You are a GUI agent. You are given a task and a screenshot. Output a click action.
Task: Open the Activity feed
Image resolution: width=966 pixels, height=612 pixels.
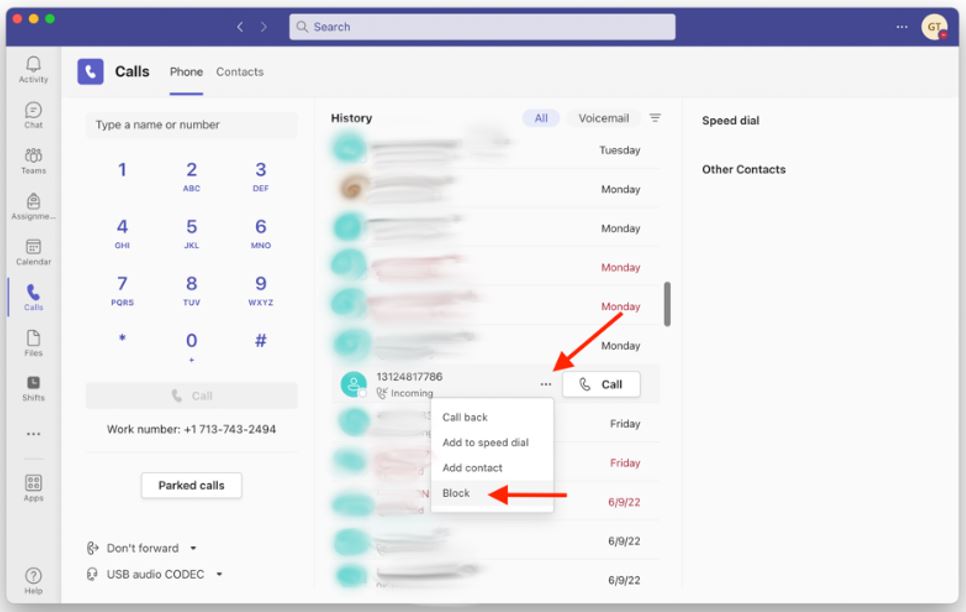33,70
